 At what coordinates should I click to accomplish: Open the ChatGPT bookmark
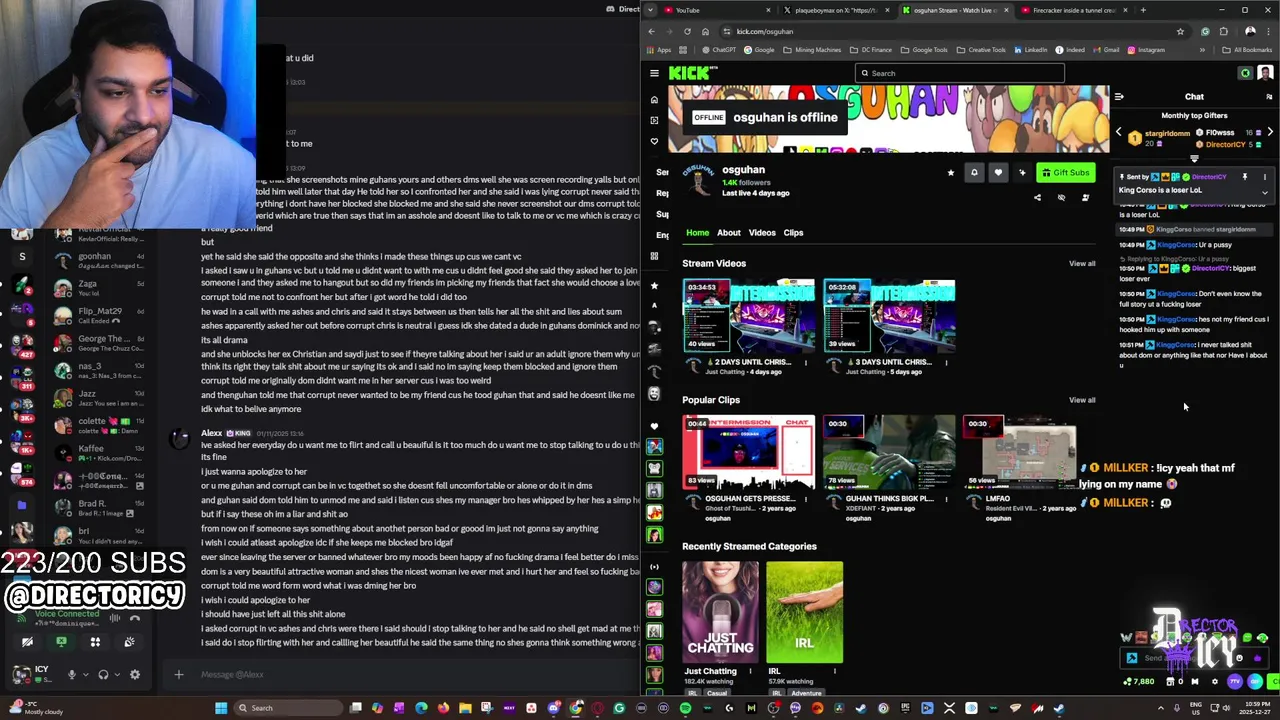719,50
